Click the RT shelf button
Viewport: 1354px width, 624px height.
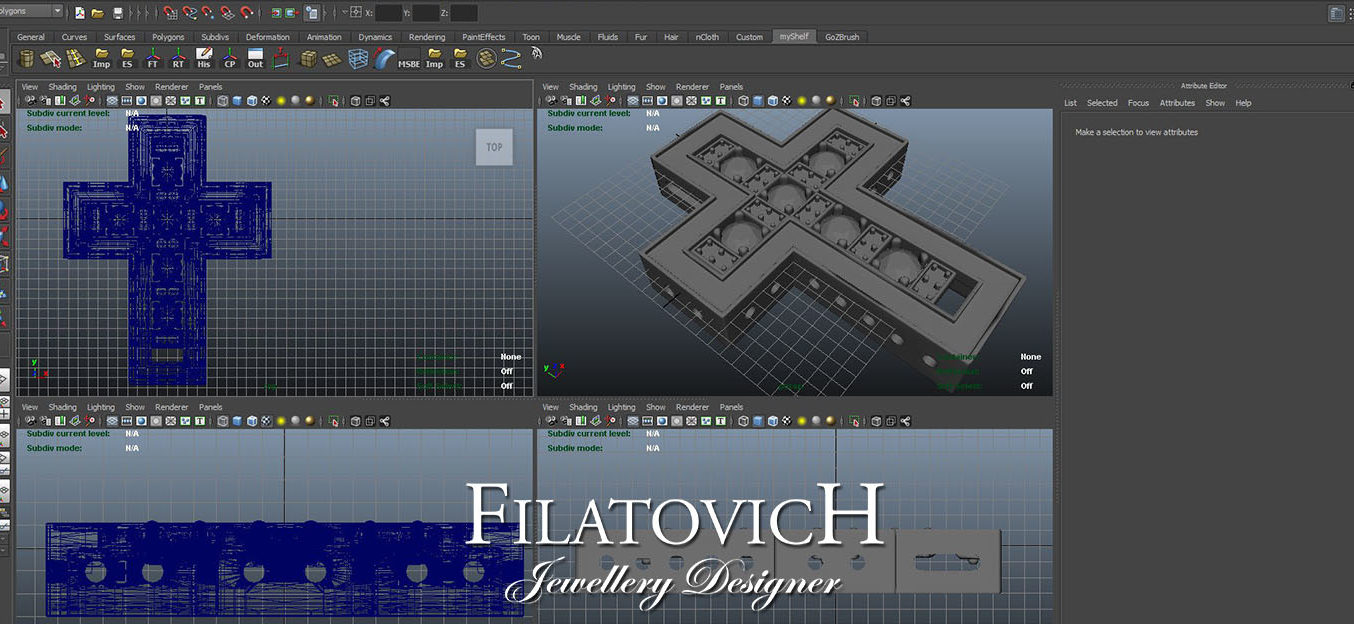click(178, 59)
